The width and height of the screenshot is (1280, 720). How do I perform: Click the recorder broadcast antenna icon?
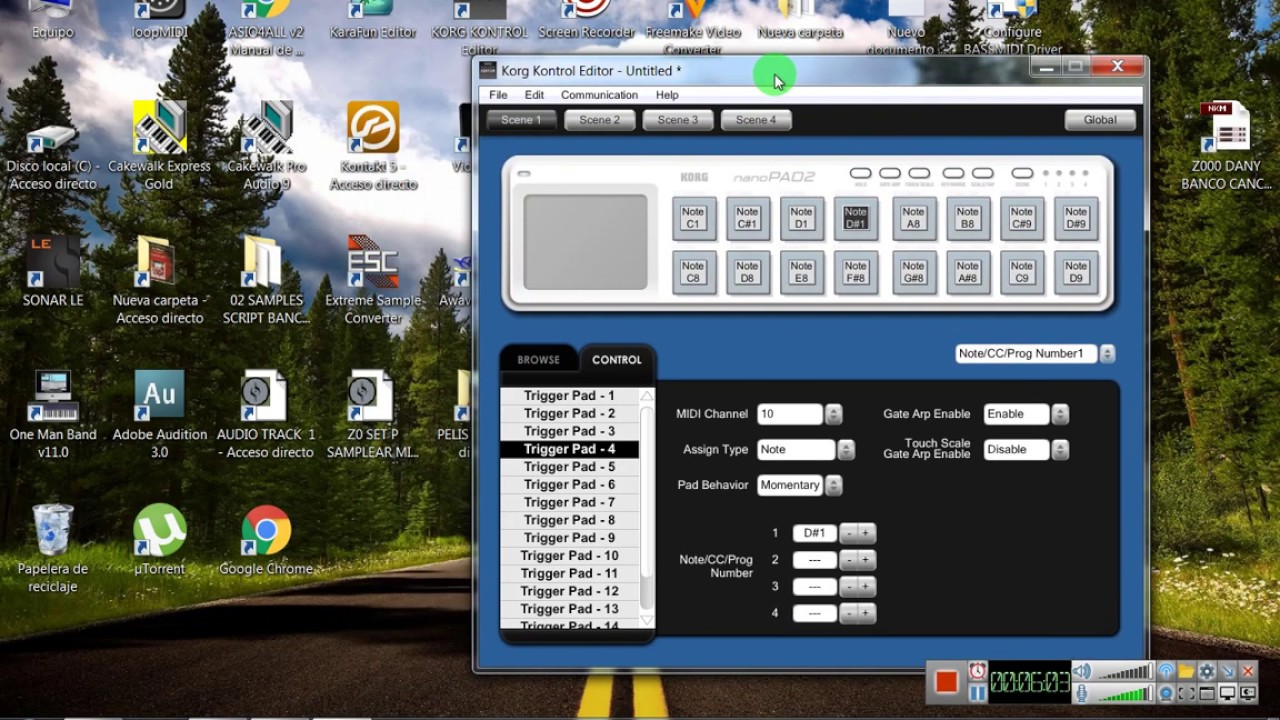click(x=1166, y=672)
